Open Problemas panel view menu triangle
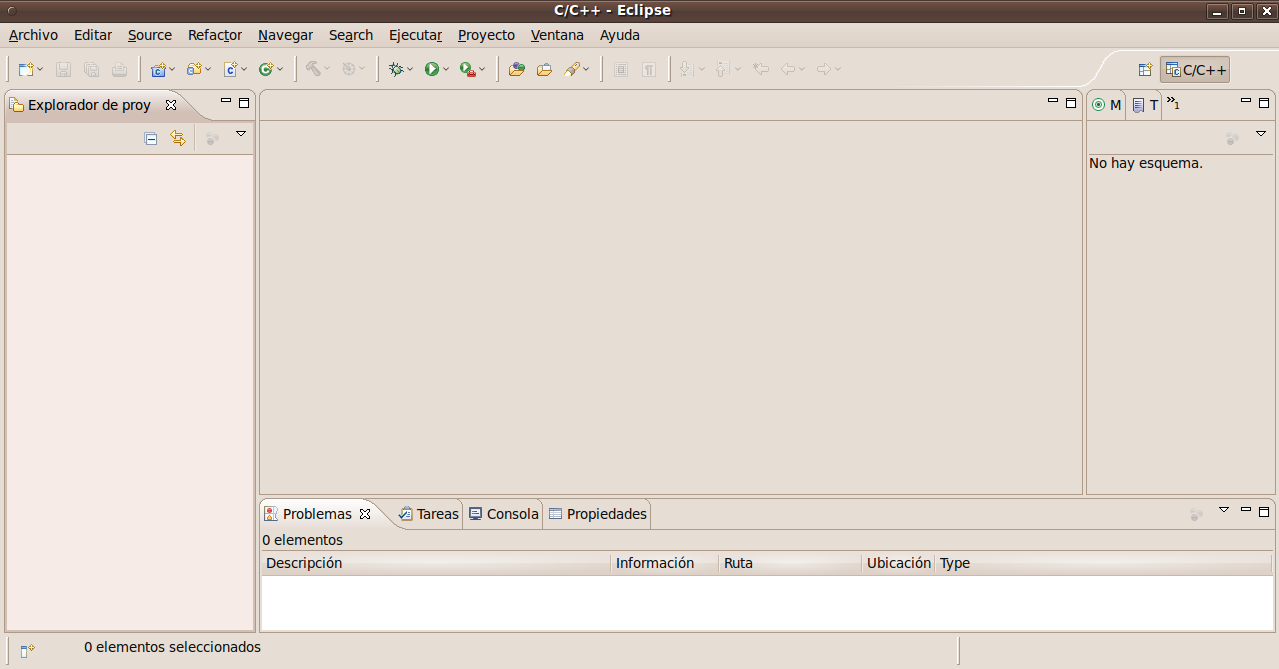Image resolution: width=1279 pixels, height=669 pixels. (x=1224, y=510)
